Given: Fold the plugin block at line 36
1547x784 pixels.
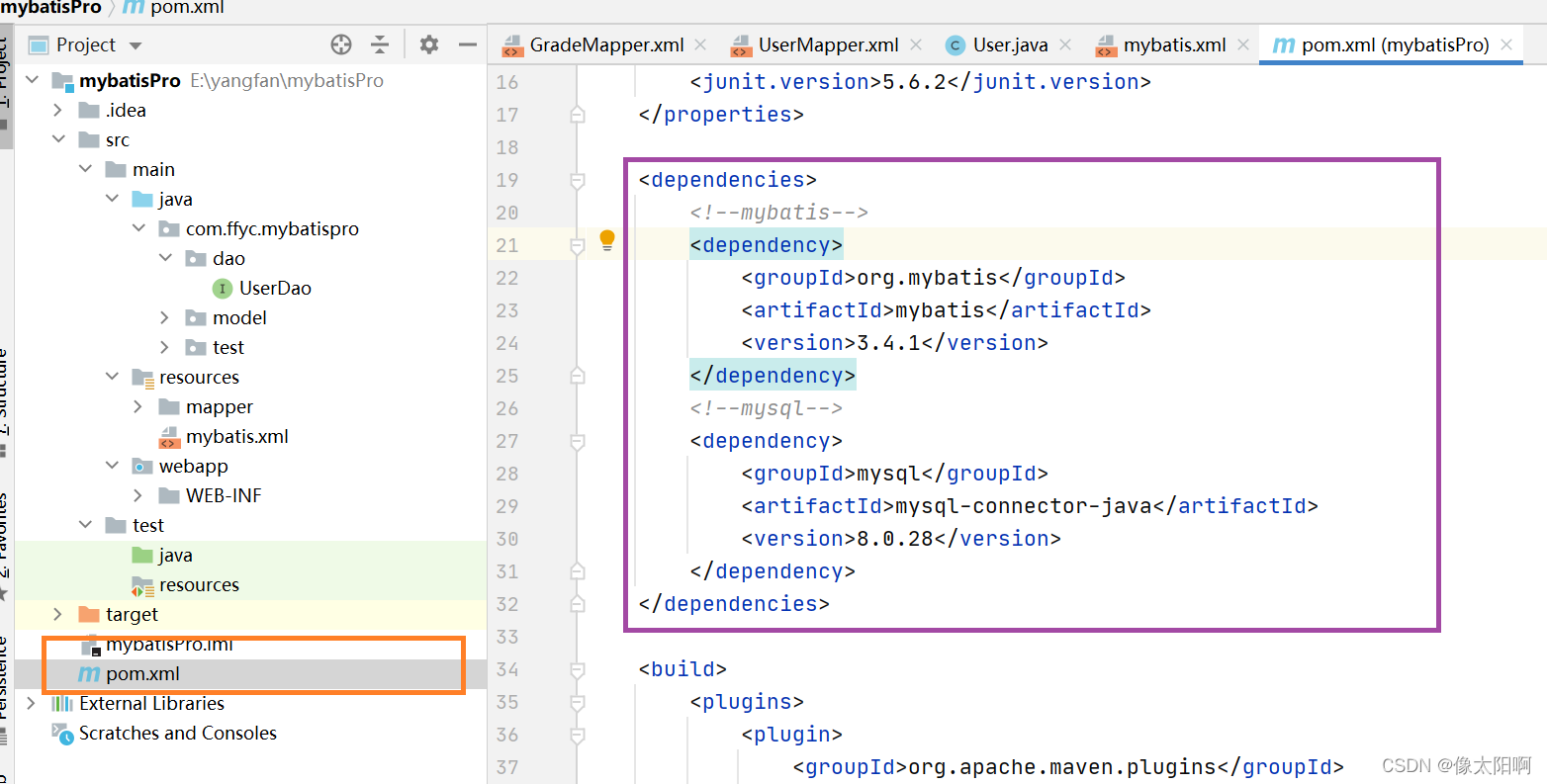Looking at the screenshot, I should [578, 735].
